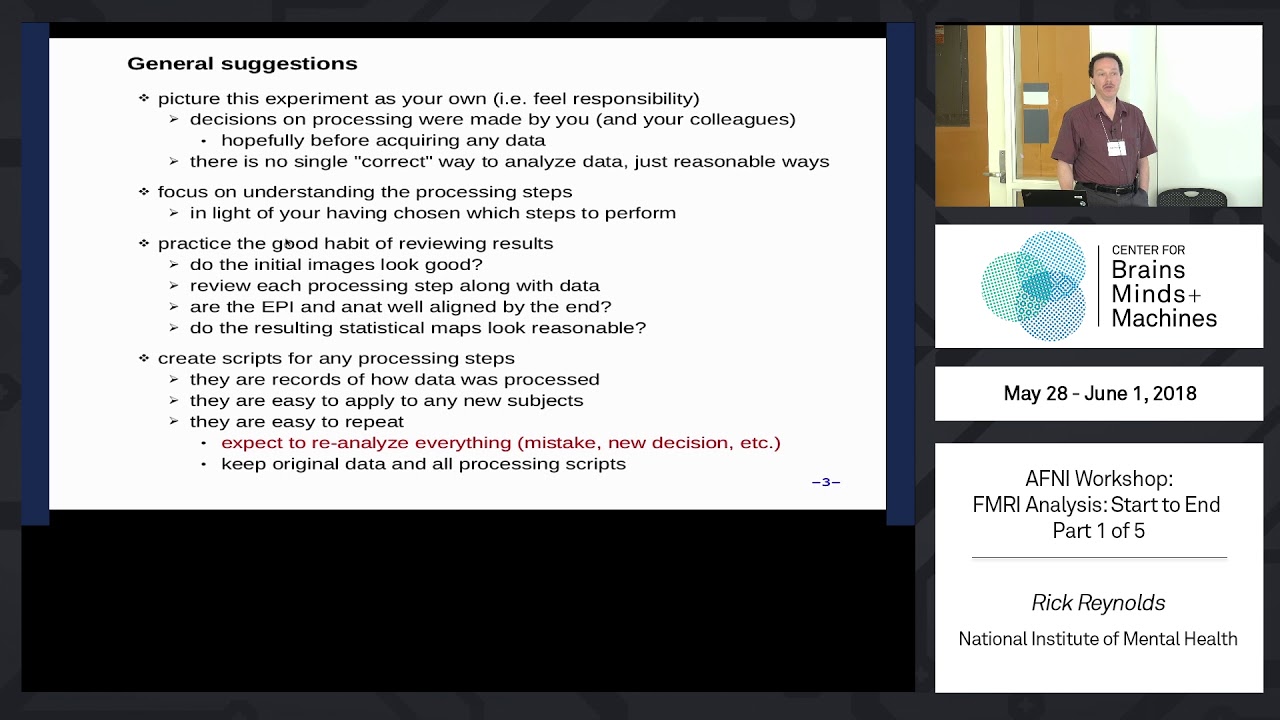Viewport: 1280px width, 720px height.
Task: Click the slide page number '–3–'
Action: [826, 482]
